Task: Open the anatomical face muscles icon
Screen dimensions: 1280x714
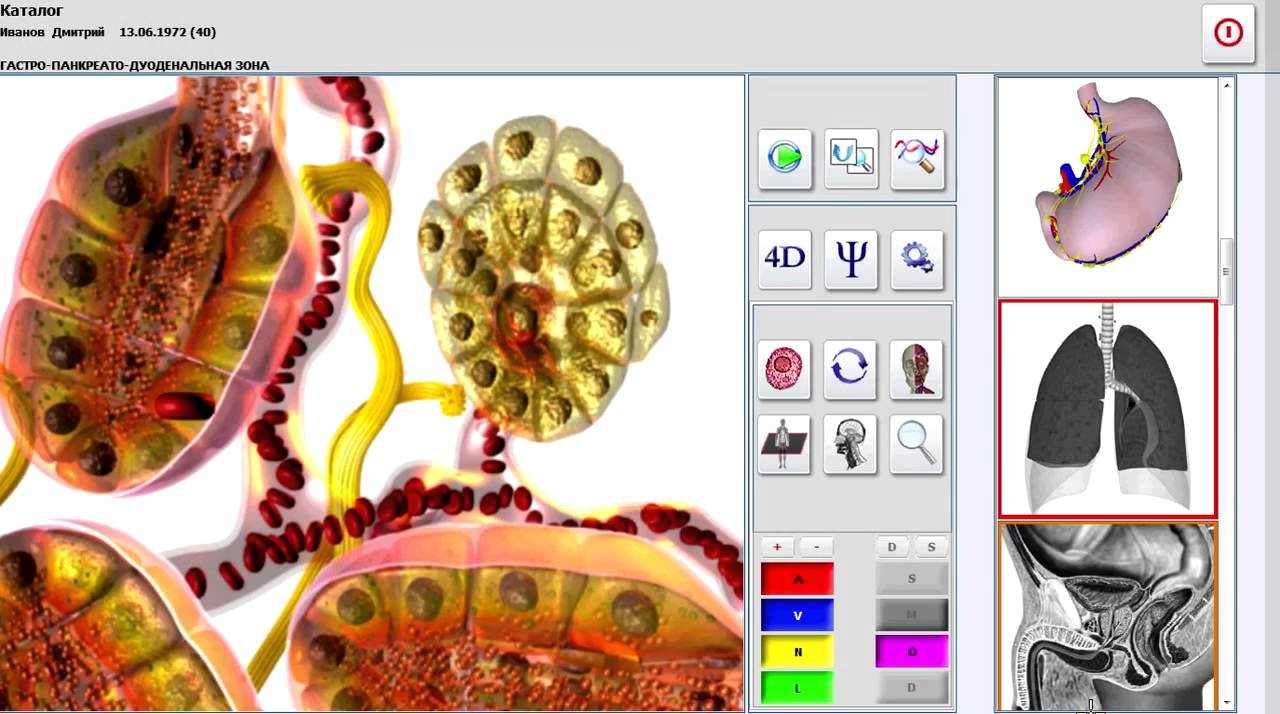Action: (x=917, y=368)
